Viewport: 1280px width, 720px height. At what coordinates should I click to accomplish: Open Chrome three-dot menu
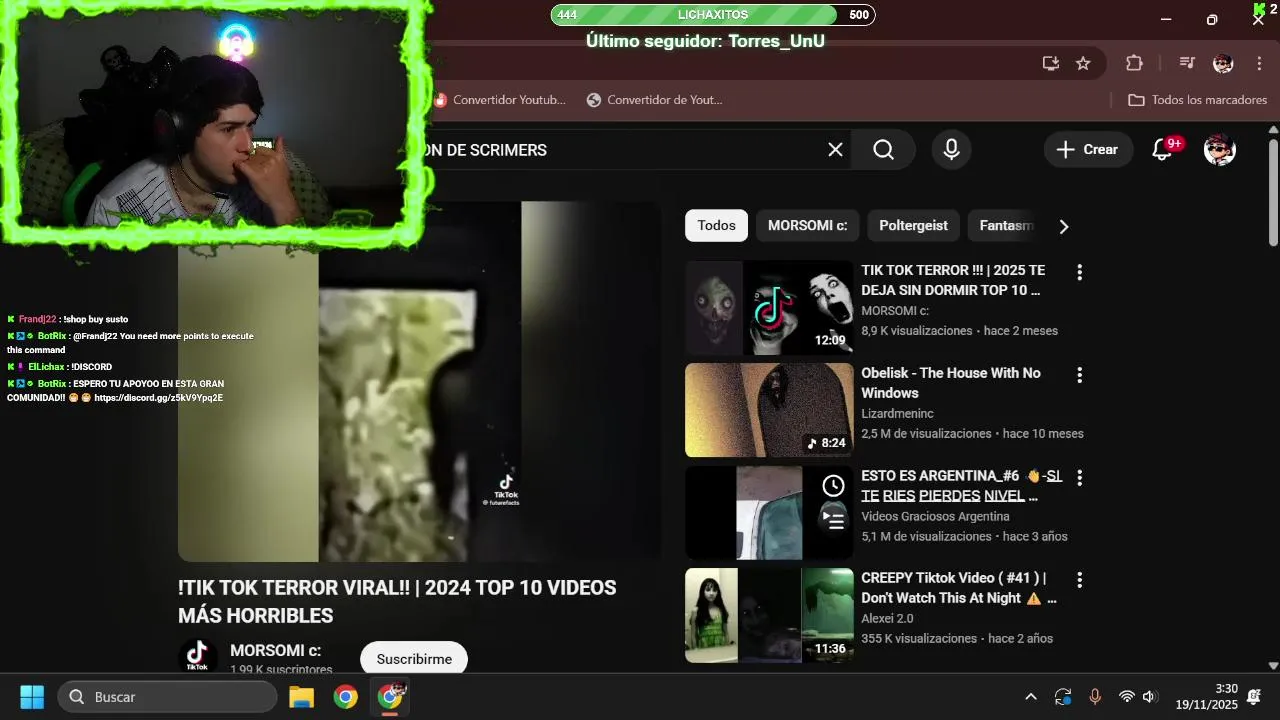tap(1259, 63)
